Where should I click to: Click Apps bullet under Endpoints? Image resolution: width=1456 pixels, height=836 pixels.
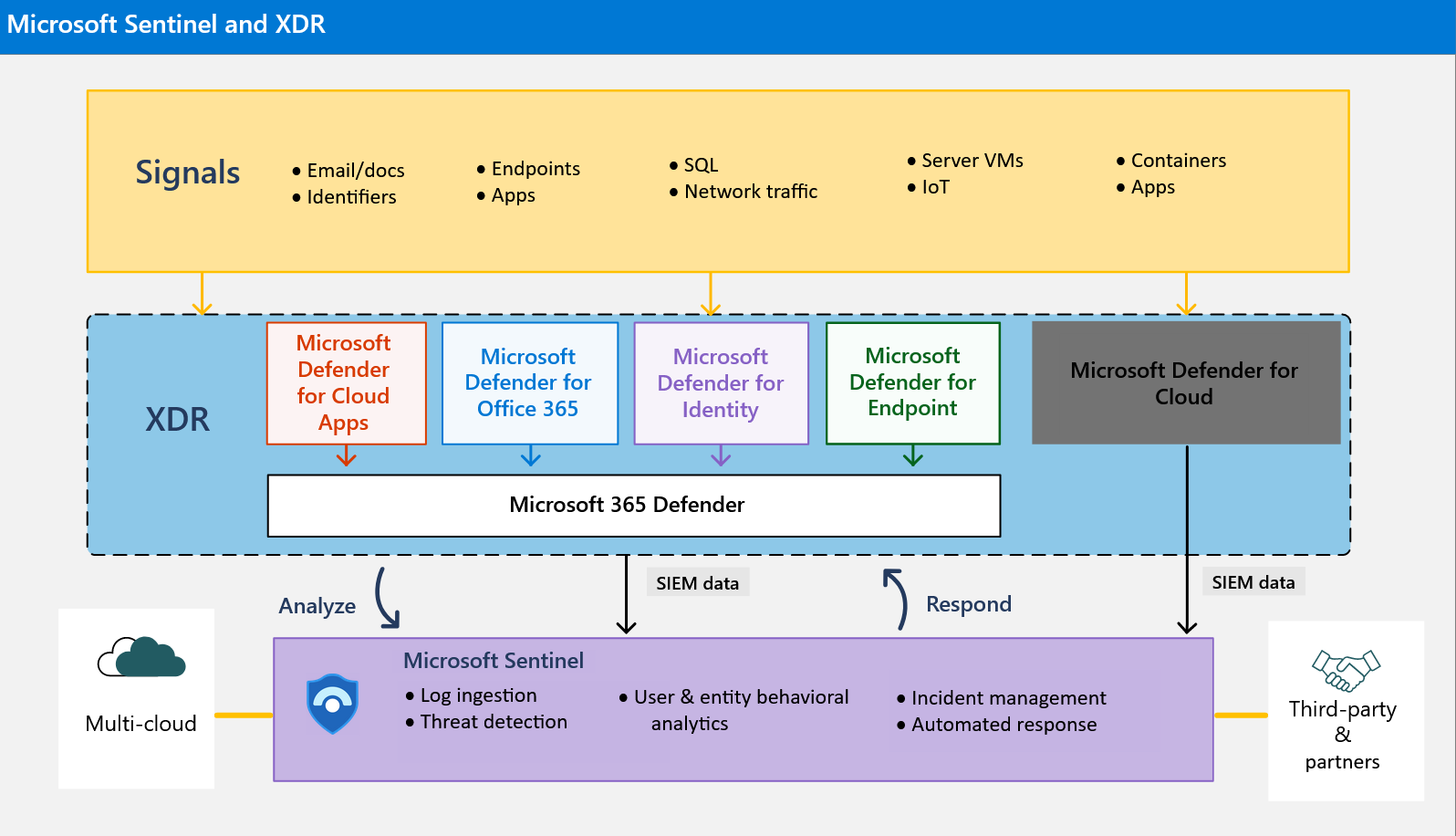click(506, 195)
